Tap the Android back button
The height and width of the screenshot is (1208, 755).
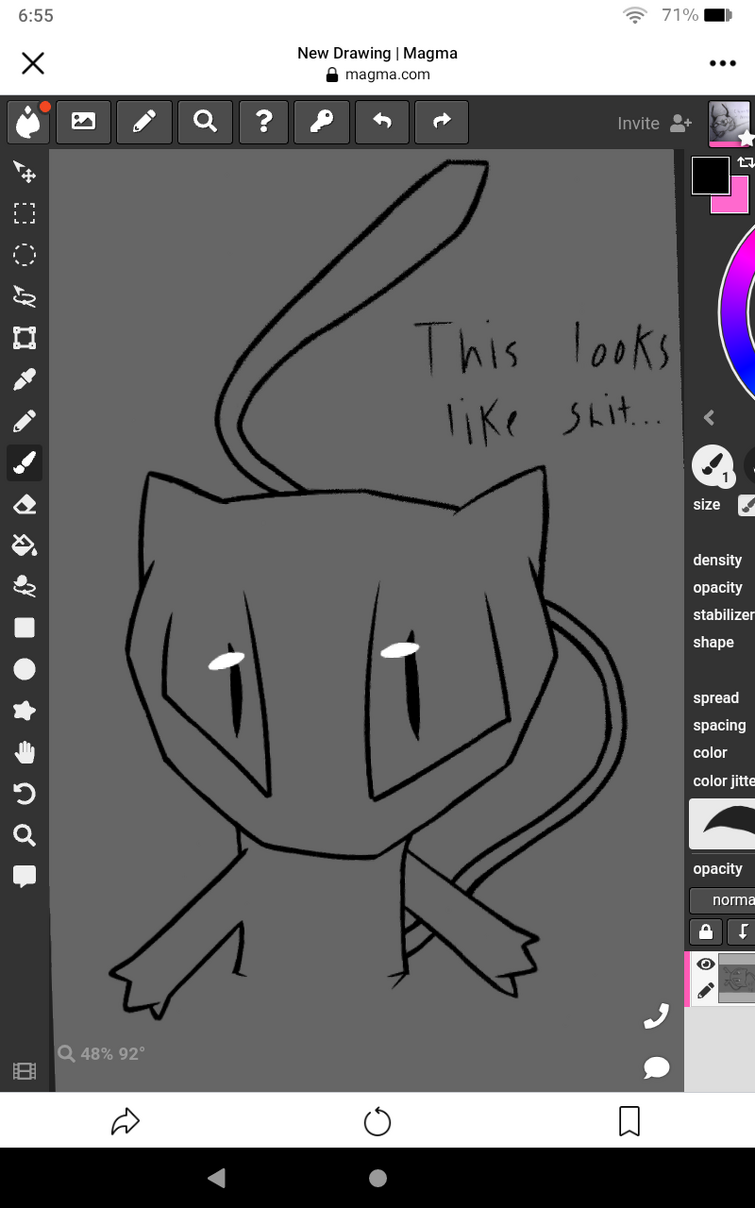[x=217, y=1178]
